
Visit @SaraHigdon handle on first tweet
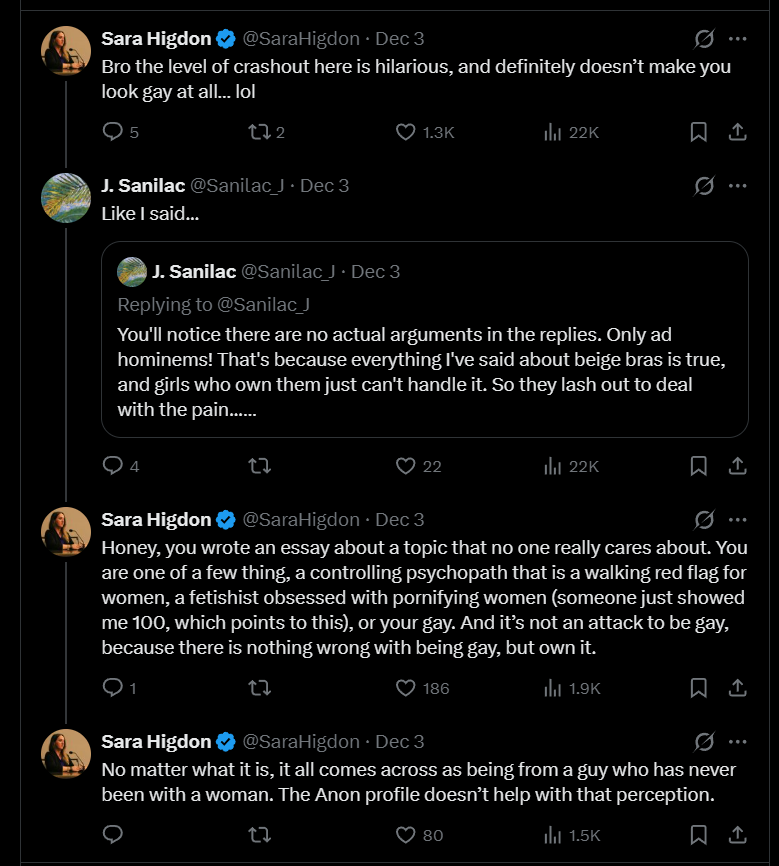(x=301, y=39)
